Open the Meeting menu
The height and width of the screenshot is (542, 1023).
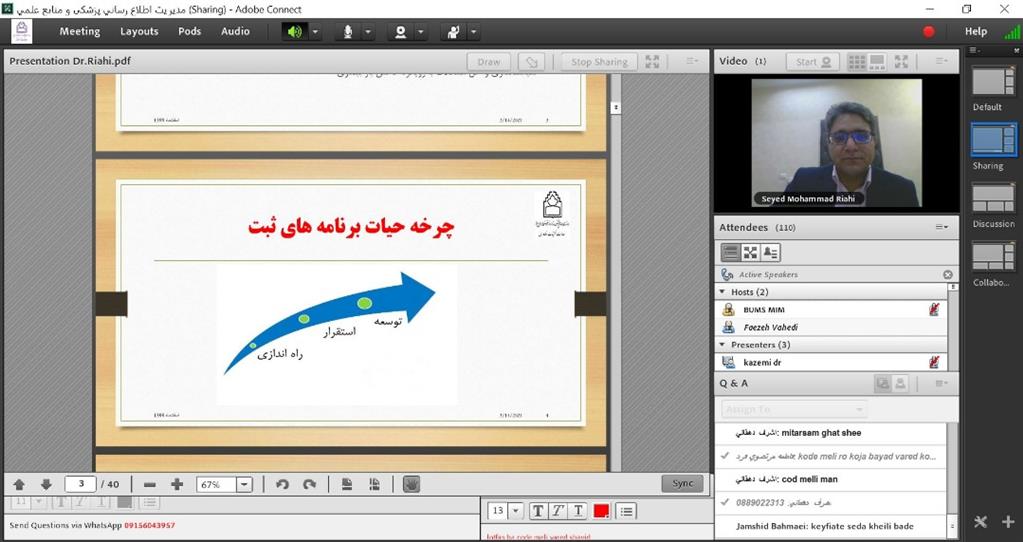tap(80, 31)
